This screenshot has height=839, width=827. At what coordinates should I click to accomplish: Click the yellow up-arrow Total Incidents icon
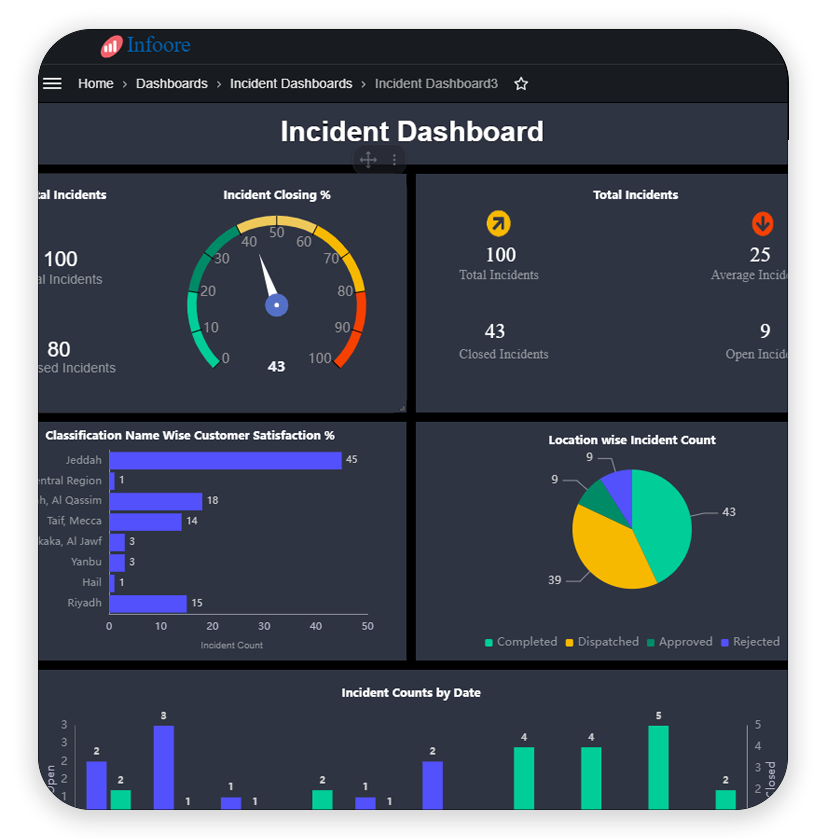tap(498, 224)
